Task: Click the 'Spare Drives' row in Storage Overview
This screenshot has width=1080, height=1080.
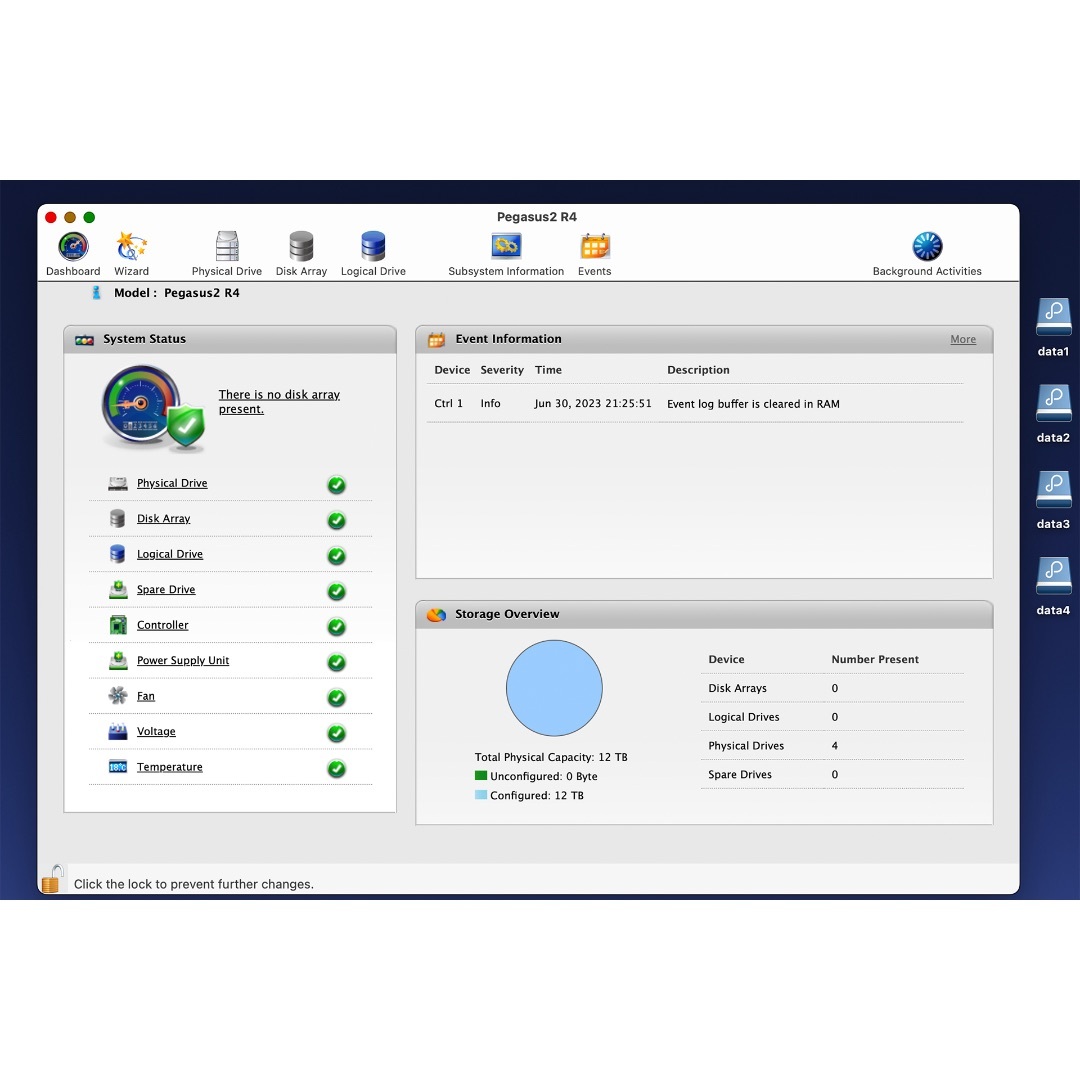Action: (832, 775)
